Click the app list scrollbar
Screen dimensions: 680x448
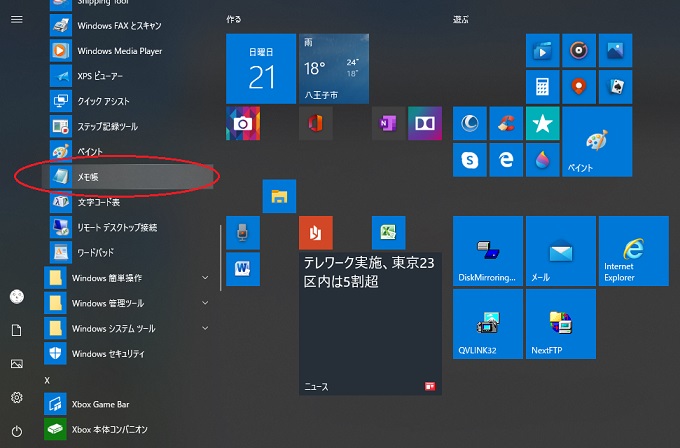(220, 258)
